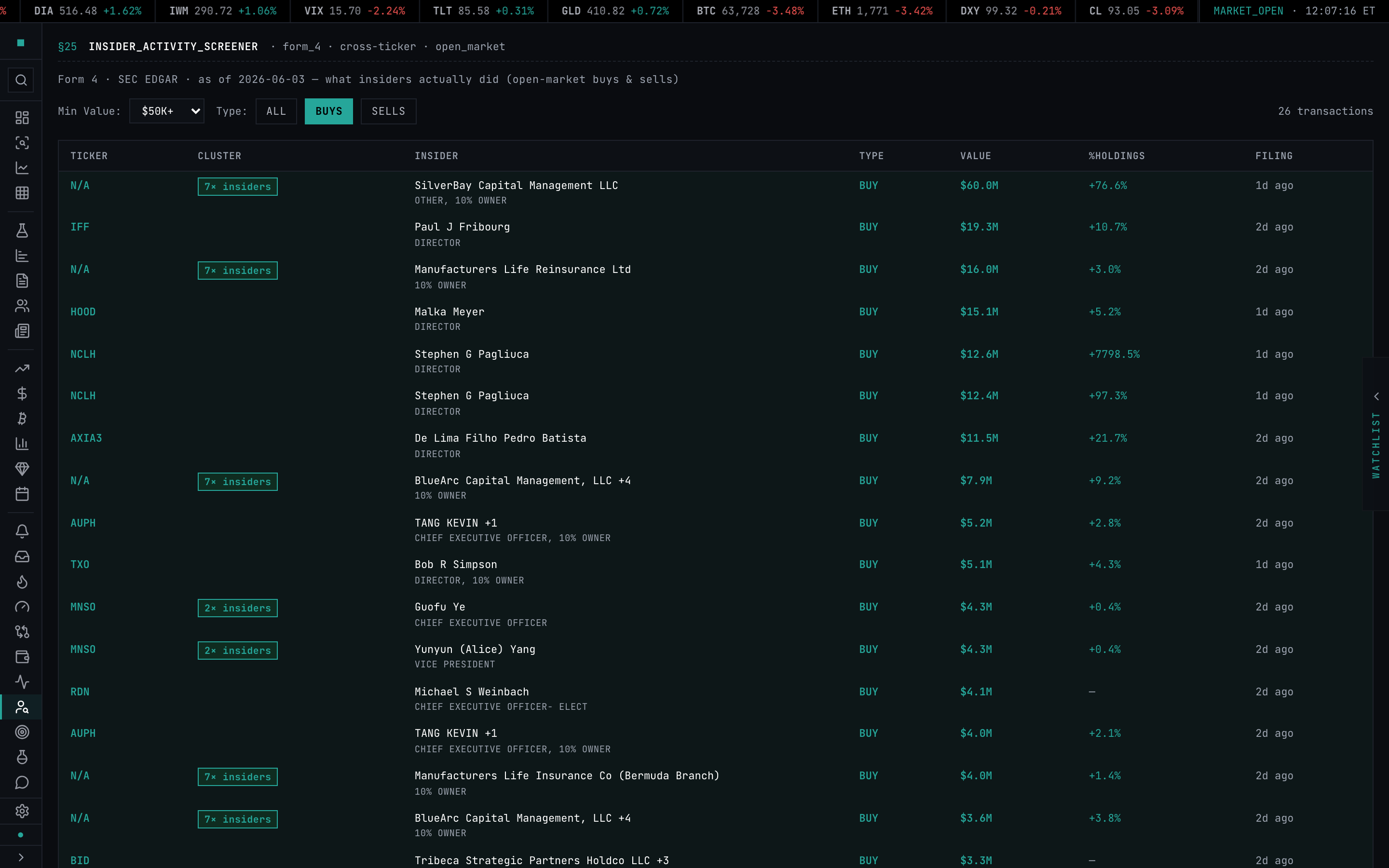The width and height of the screenshot is (1389, 868).
Task: Open the Min Value $50K+ dropdown
Action: [x=166, y=111]
